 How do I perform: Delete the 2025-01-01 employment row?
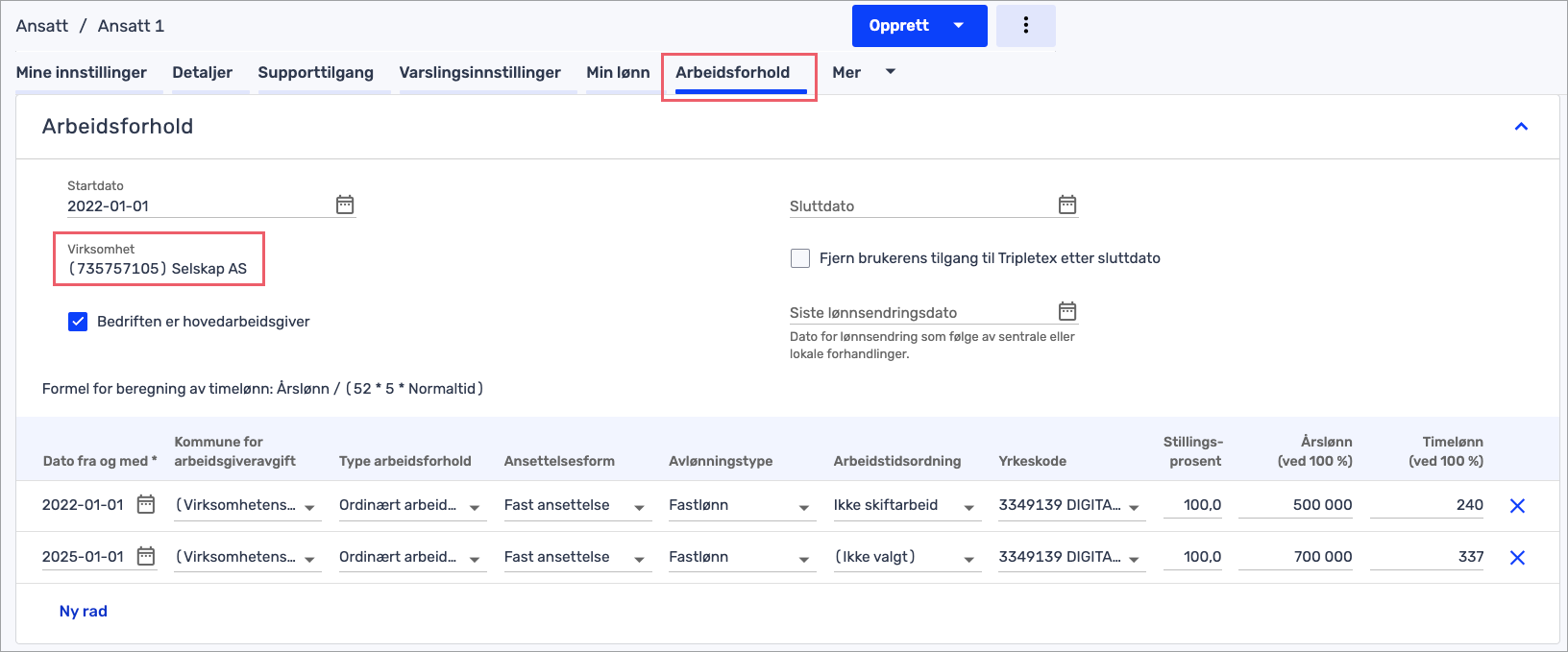point(1517,558)
